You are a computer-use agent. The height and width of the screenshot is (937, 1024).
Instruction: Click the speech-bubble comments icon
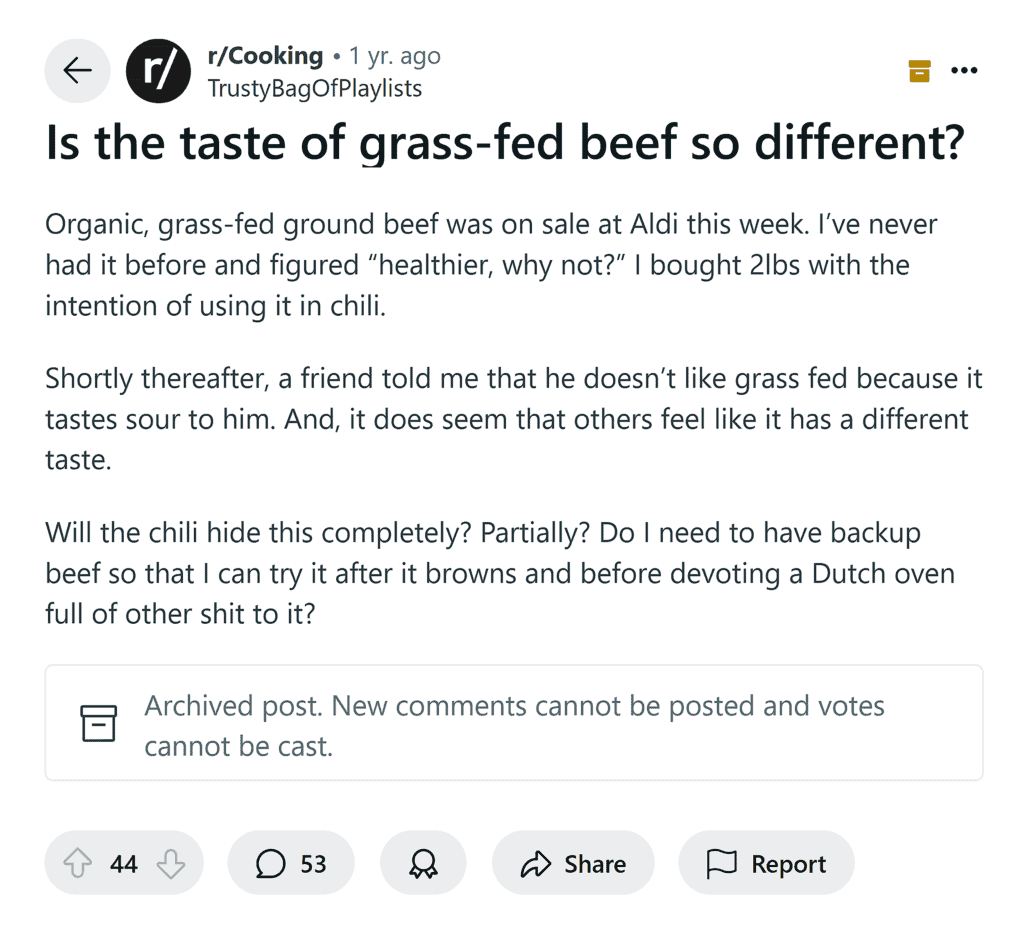268,862
